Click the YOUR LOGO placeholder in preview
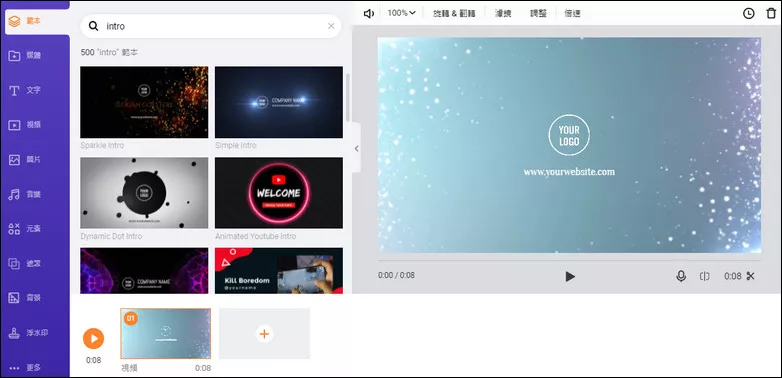 click(x=569, y=135)
